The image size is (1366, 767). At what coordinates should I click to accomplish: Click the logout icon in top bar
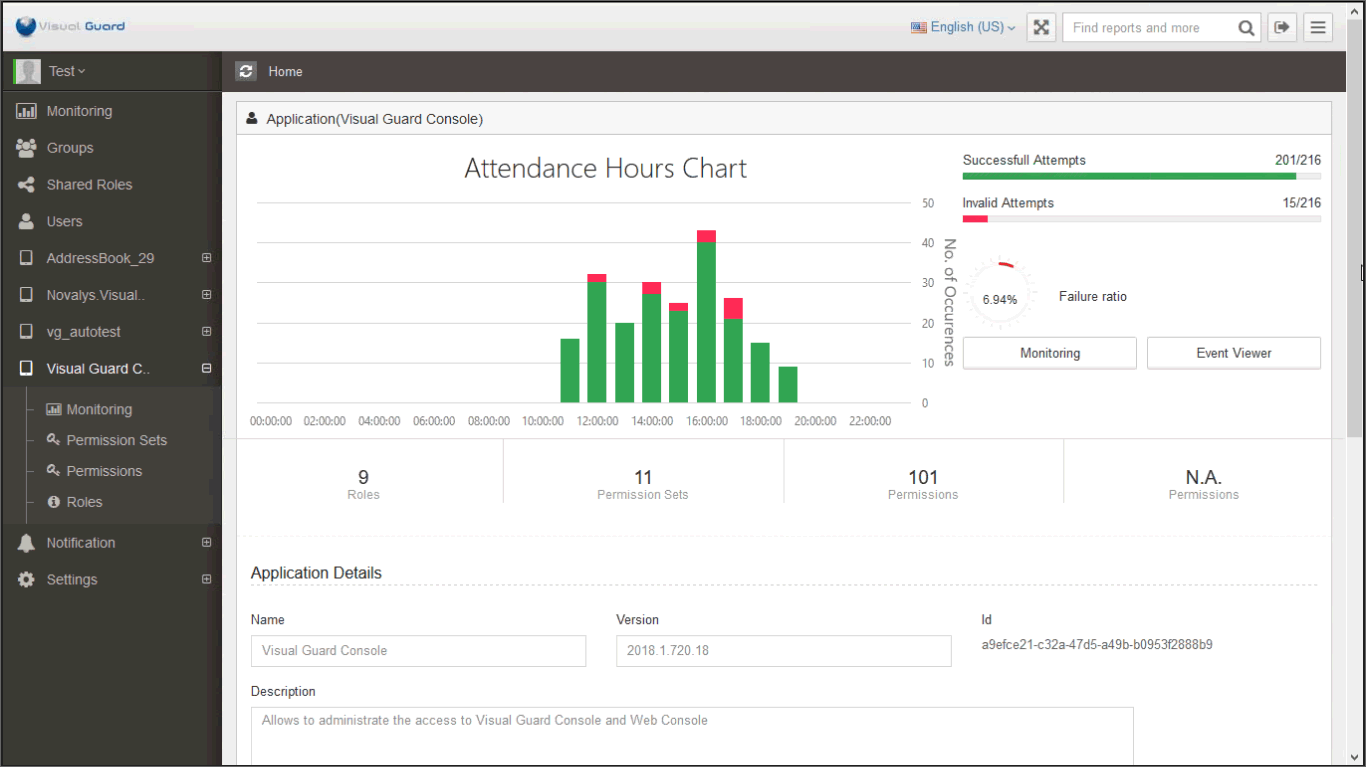point(1282,28)
